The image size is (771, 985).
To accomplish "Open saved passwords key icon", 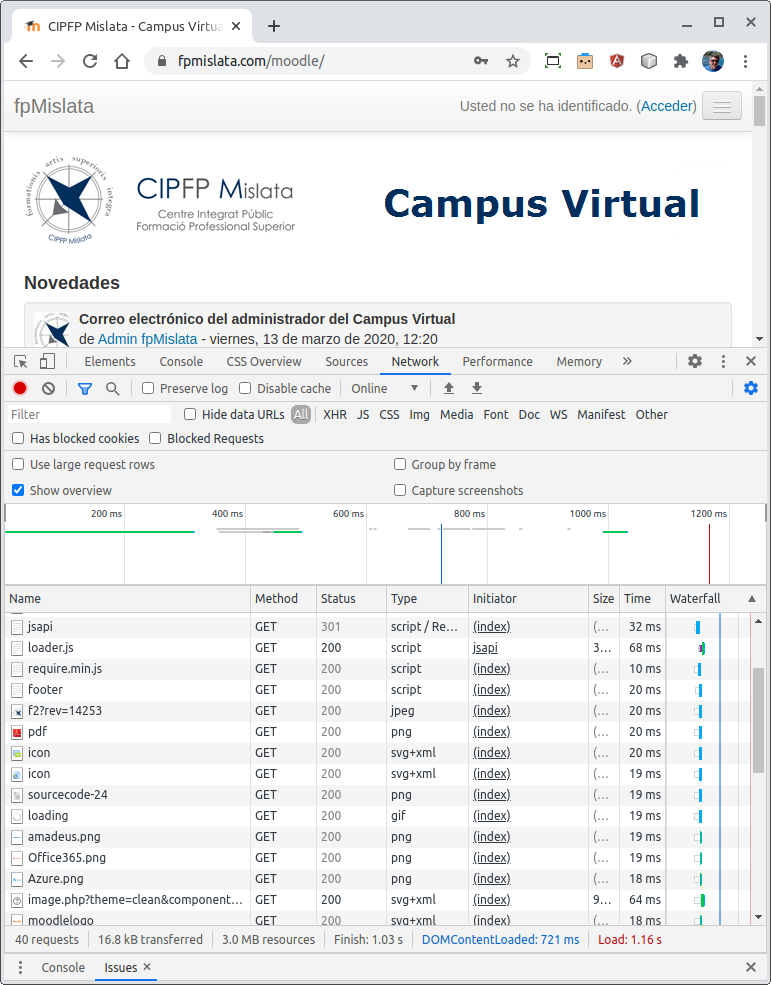I will click(481, 61).
